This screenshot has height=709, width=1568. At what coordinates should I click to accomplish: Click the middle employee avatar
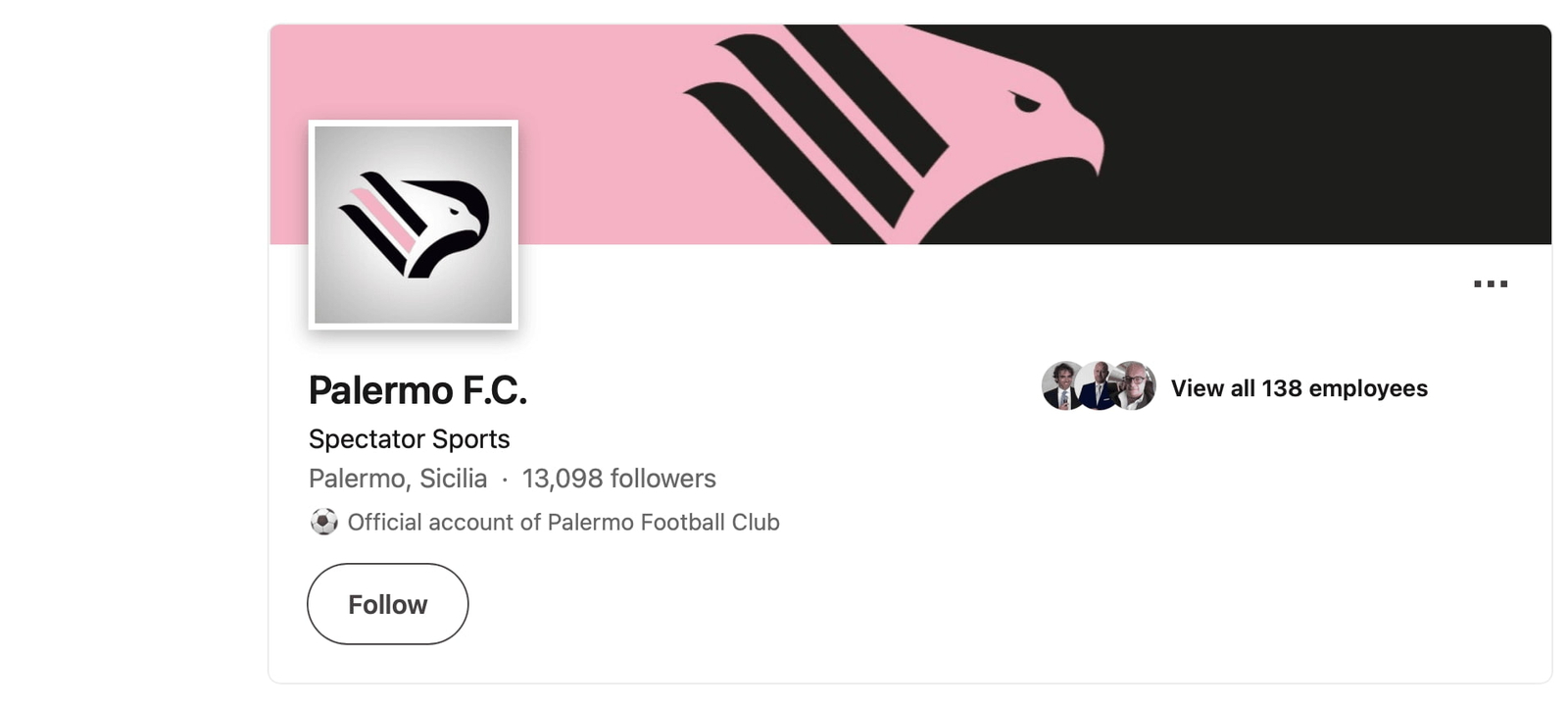click(1099, 385)
